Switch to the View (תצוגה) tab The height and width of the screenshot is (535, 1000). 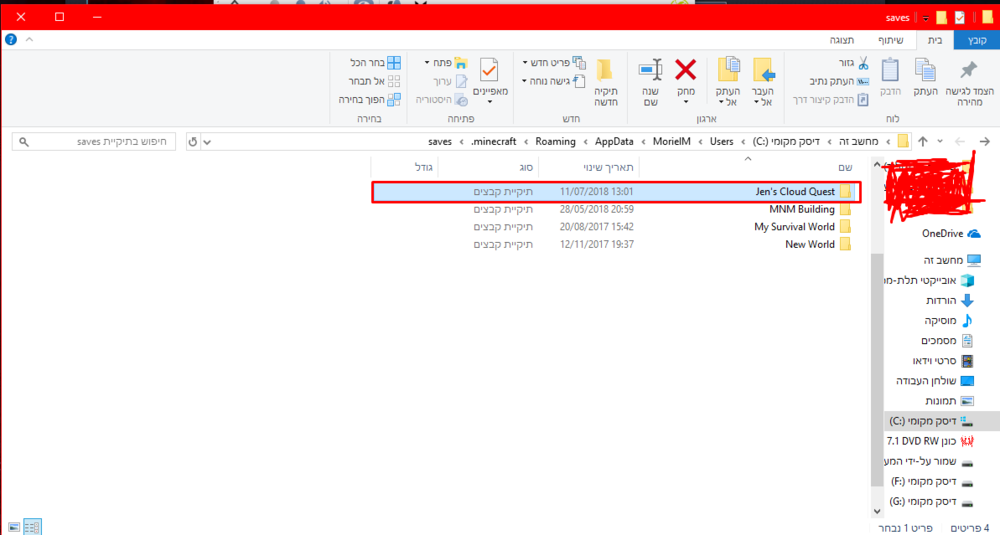pyautogui.click(x=840, y=40)
